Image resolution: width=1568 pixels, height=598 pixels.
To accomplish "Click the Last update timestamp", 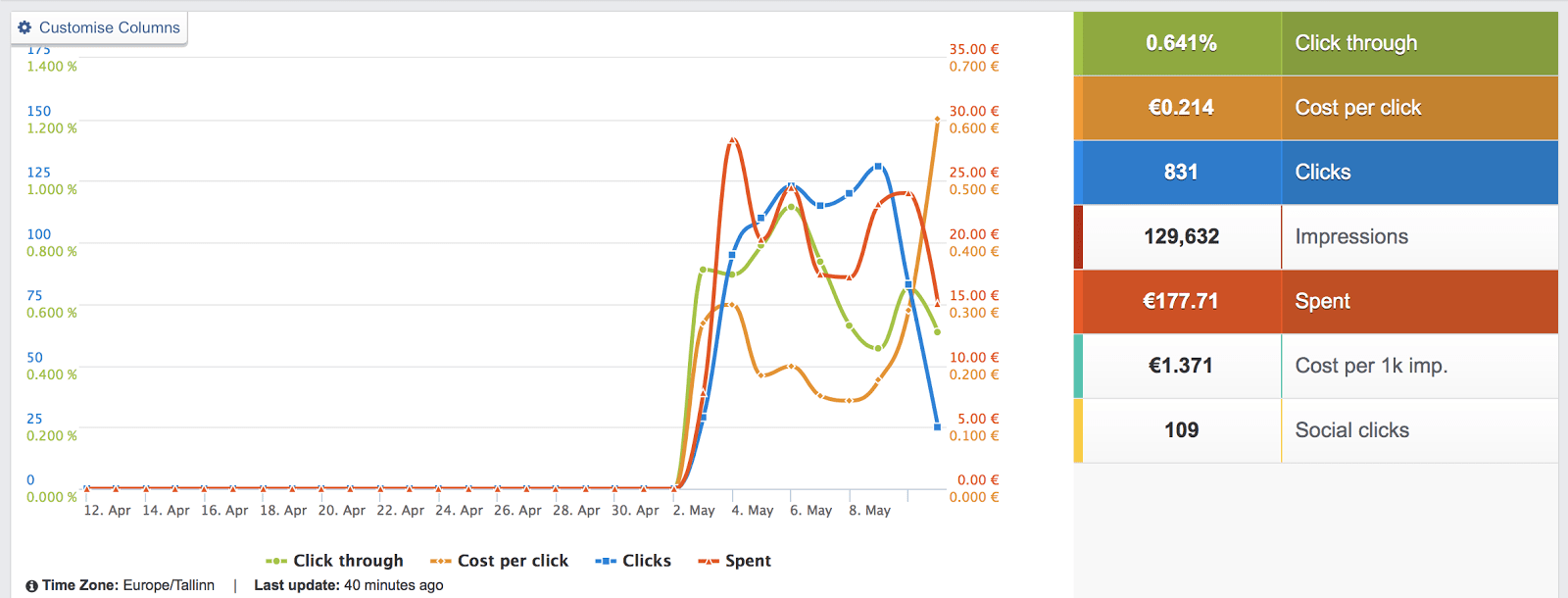I will 393,584.
